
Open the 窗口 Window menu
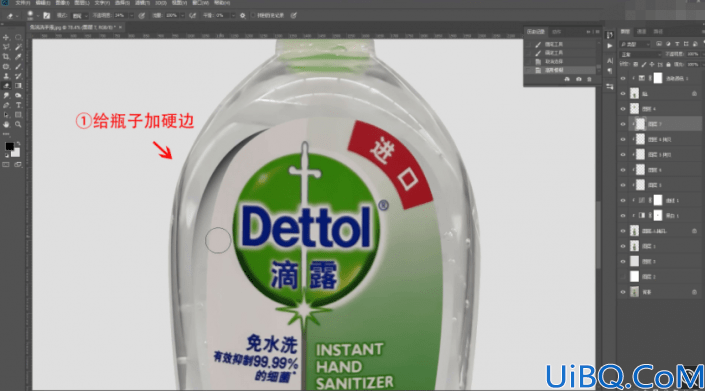point(200,3)
